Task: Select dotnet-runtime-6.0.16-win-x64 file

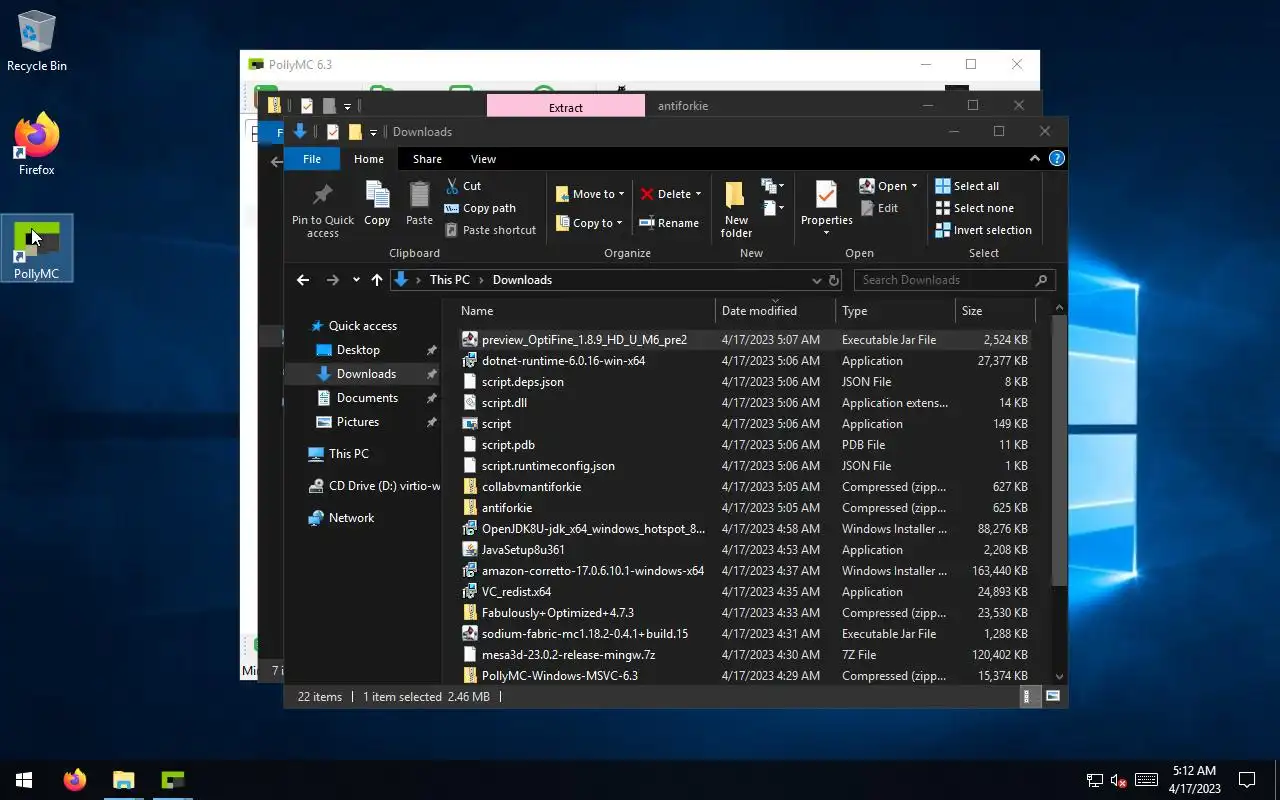Action: click(563, 361)
